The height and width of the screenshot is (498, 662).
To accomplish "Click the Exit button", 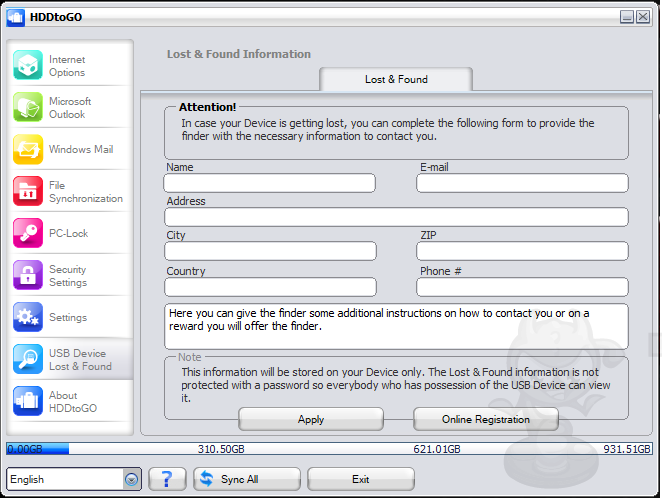I will point(361,479).
